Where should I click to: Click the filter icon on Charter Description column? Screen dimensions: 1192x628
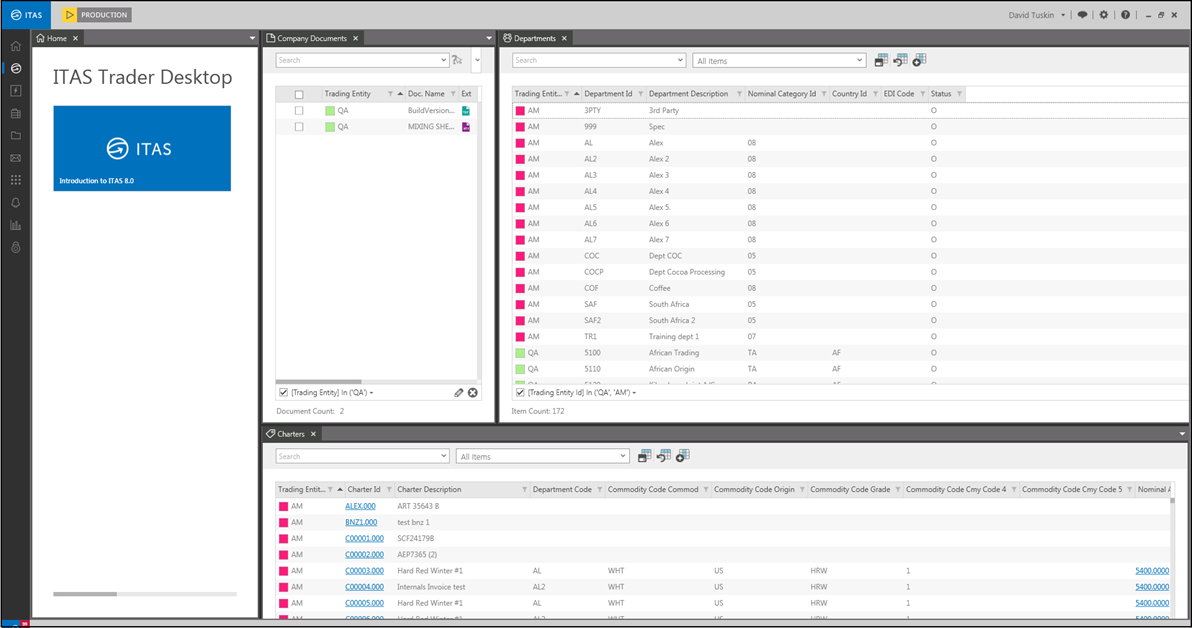[525, 490]
